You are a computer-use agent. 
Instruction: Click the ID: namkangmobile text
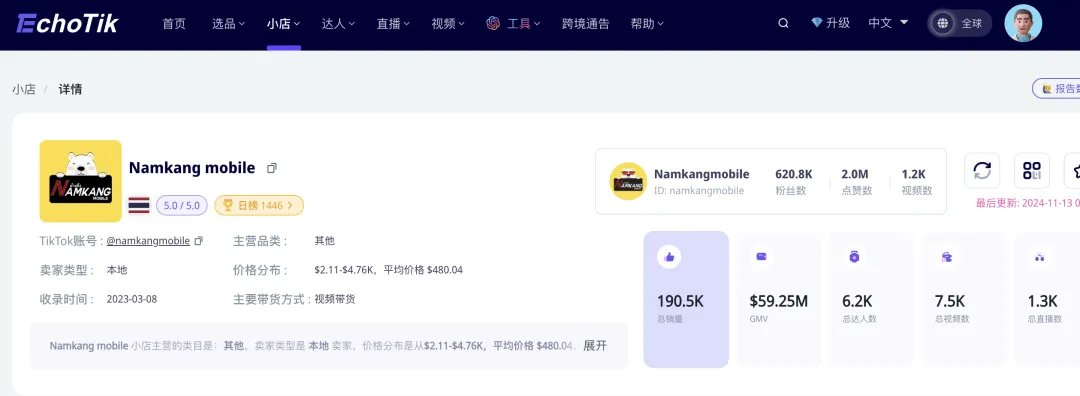[x=698, y=191]
